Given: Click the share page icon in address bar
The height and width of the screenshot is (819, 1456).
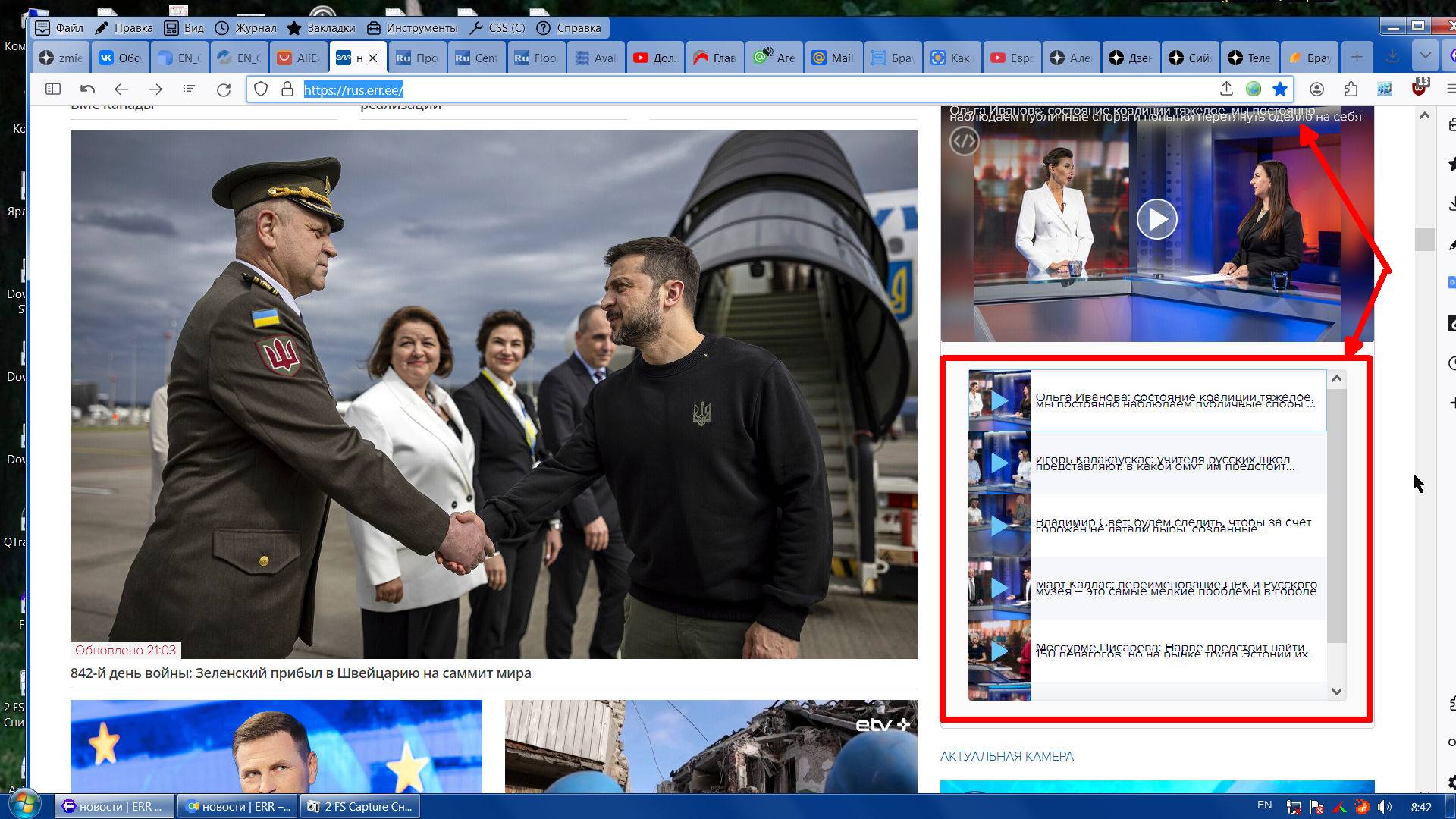Looking at the screenshot, I should click(1226, 89).
